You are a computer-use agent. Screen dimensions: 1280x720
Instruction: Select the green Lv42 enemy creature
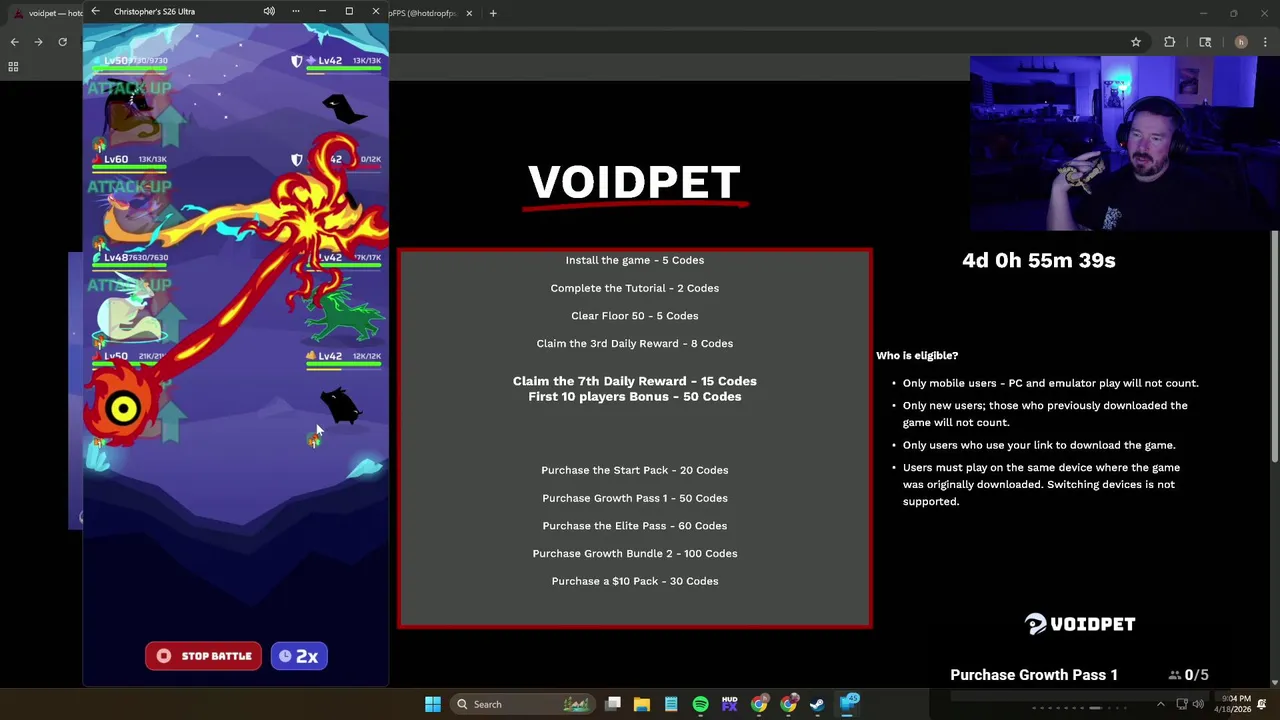343,314
